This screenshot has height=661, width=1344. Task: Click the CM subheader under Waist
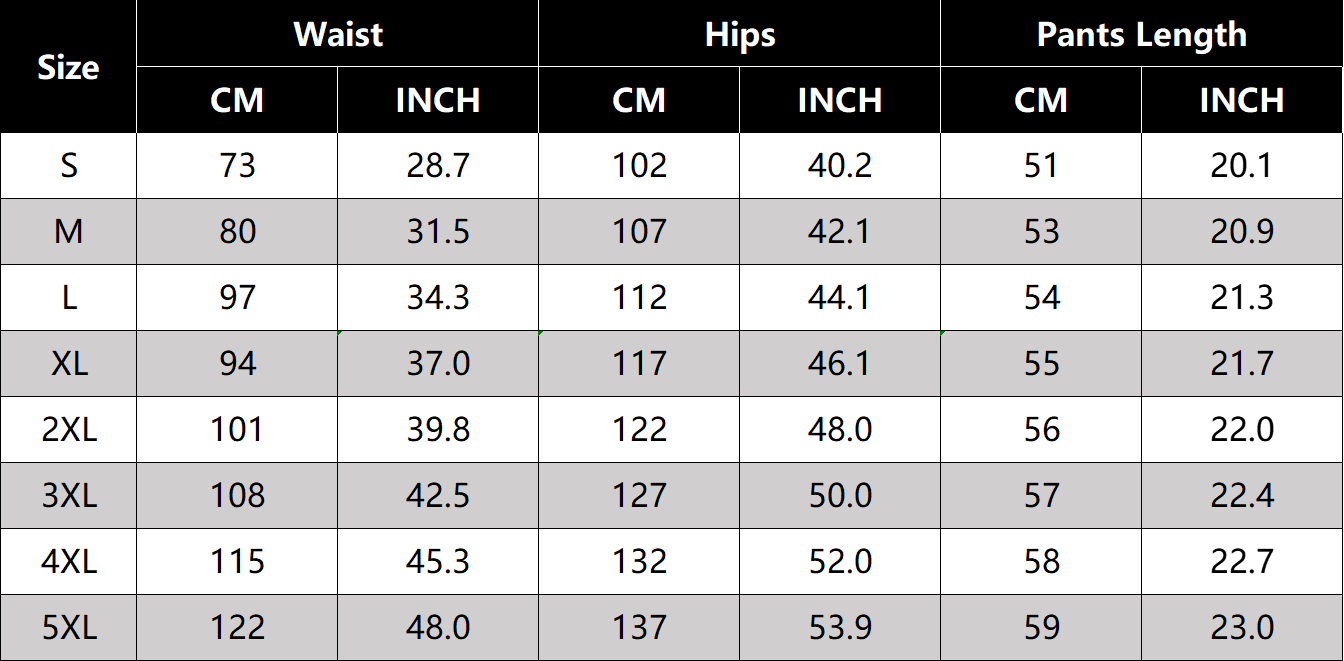[x=237, y=100]
